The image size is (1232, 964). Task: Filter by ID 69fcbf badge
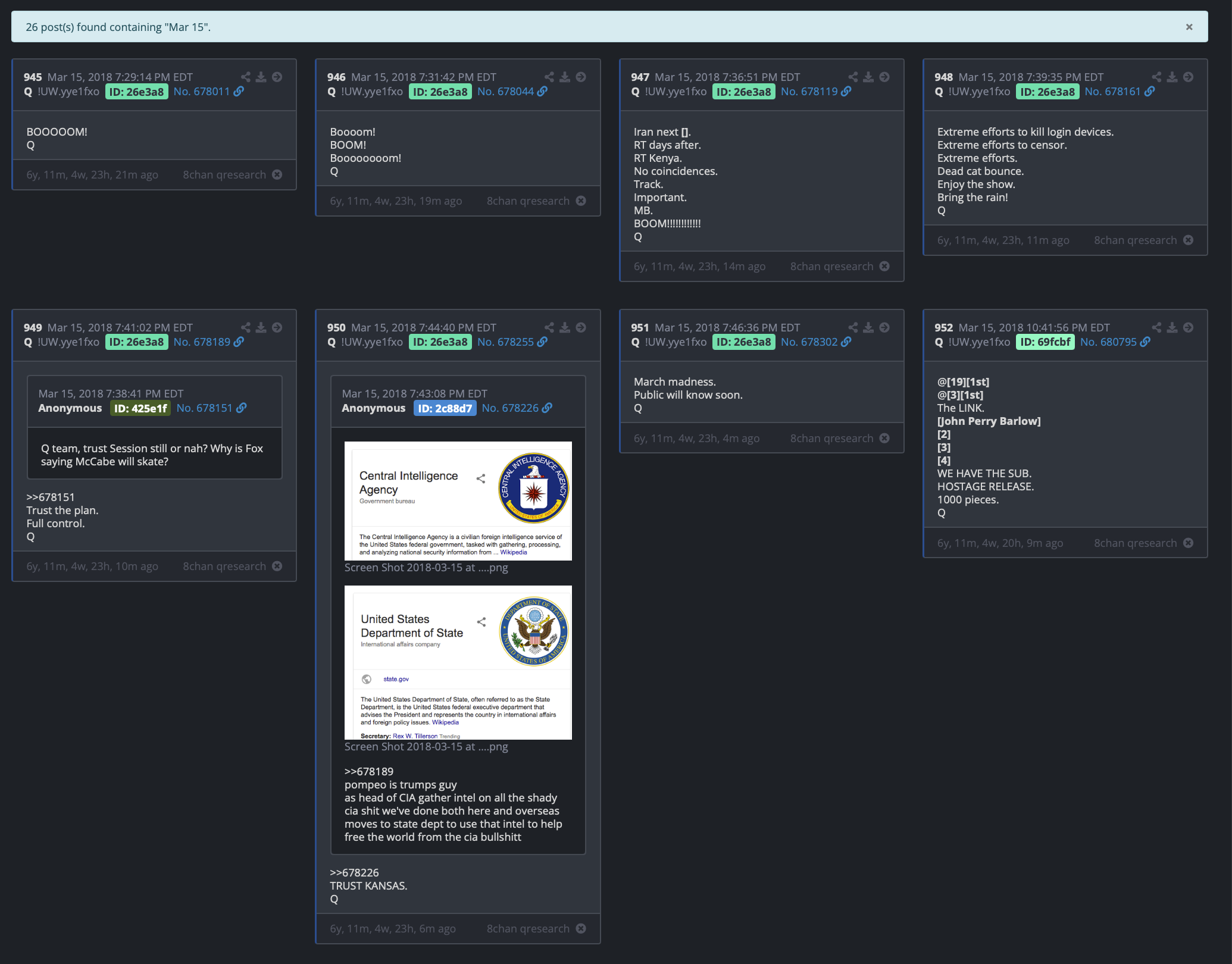point(1045,342)
